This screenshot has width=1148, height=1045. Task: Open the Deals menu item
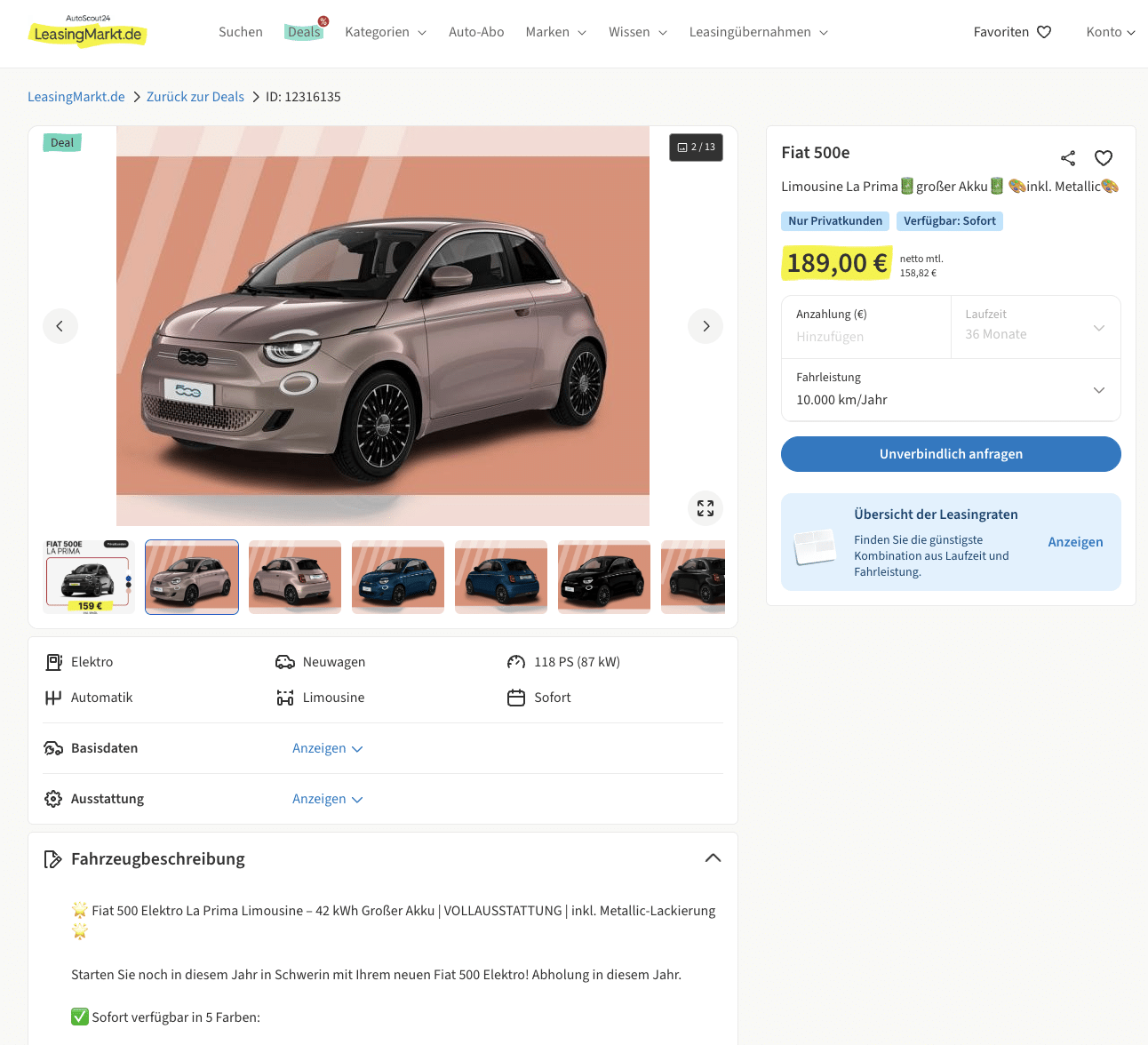click(x=304, y=32)
